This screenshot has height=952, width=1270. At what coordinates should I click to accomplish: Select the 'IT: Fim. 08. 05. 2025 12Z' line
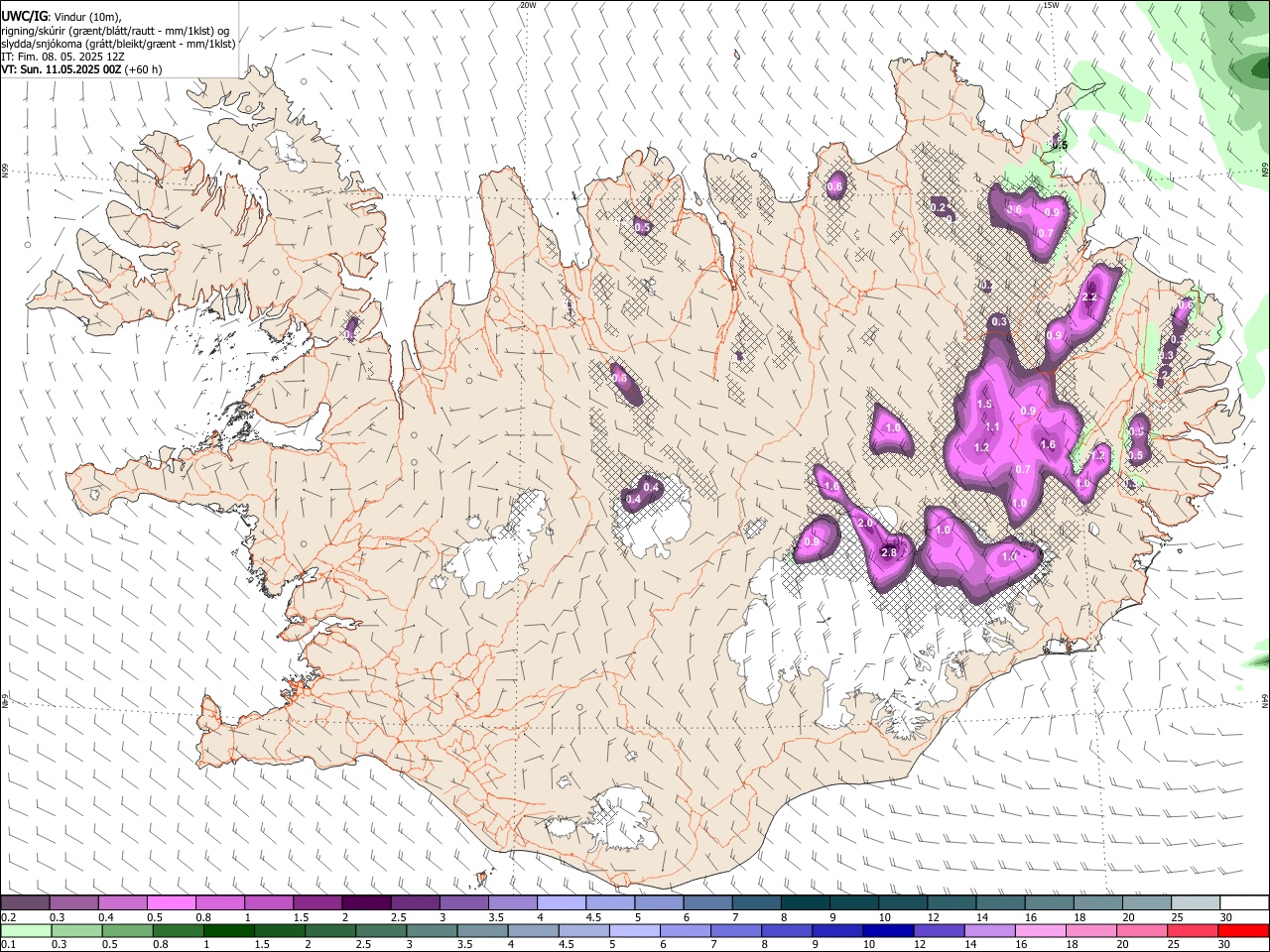(x=63, y=57)
